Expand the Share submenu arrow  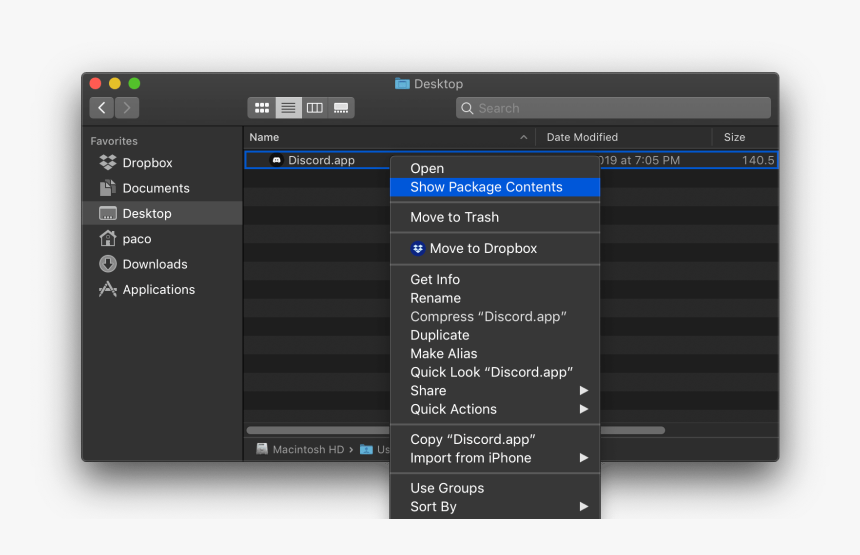pyautogui.click(x=584, y=390)
